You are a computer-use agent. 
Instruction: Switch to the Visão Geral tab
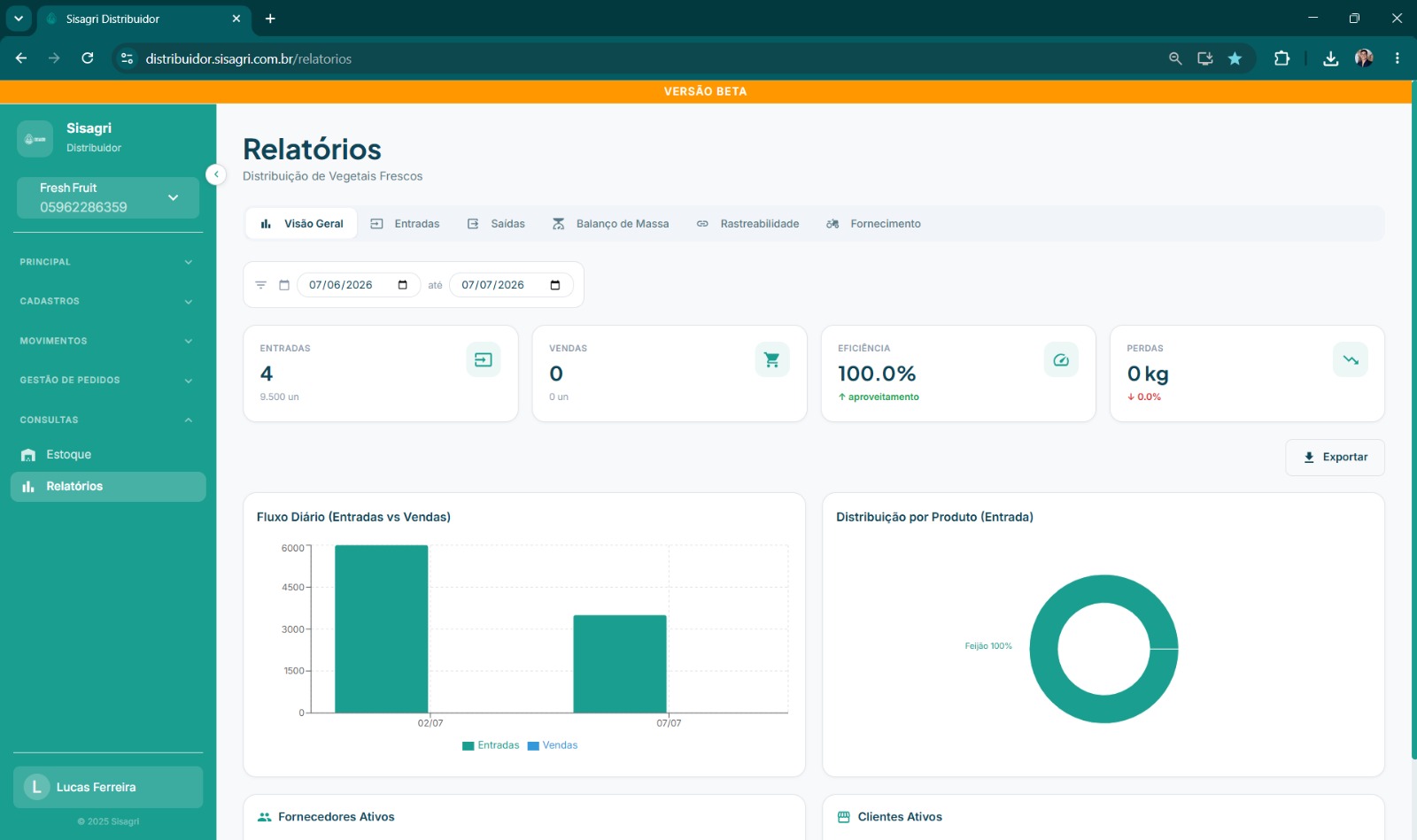(302, 224)
